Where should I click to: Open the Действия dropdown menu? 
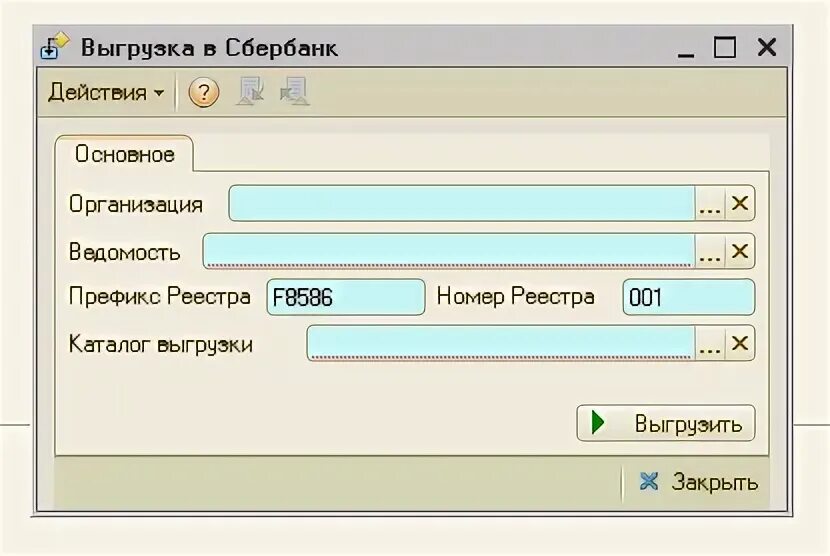pyautogui.click(x=106, y=93)
